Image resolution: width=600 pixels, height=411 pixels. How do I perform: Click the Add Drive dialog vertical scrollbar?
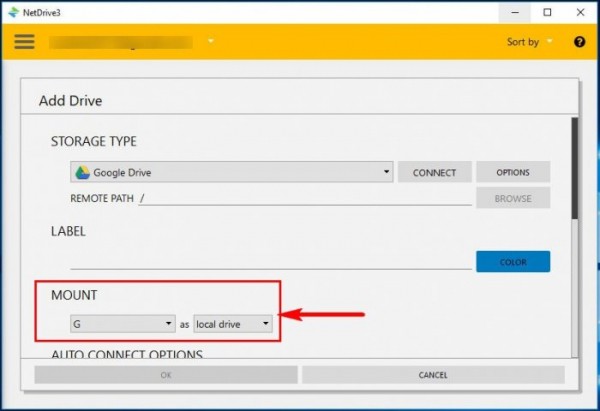tap(574, 168)
